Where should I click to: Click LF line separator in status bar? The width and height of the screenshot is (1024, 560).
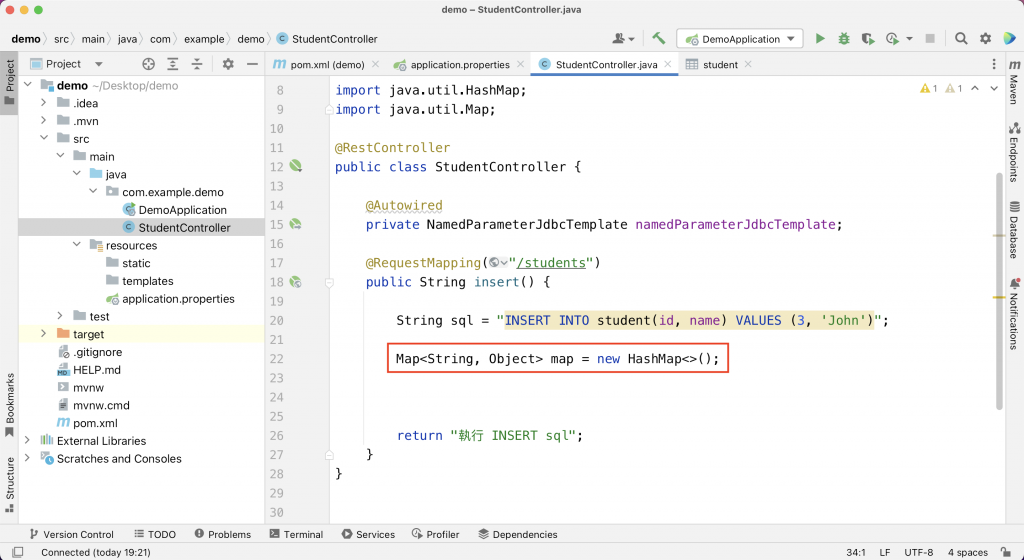(x=885, y=552)
